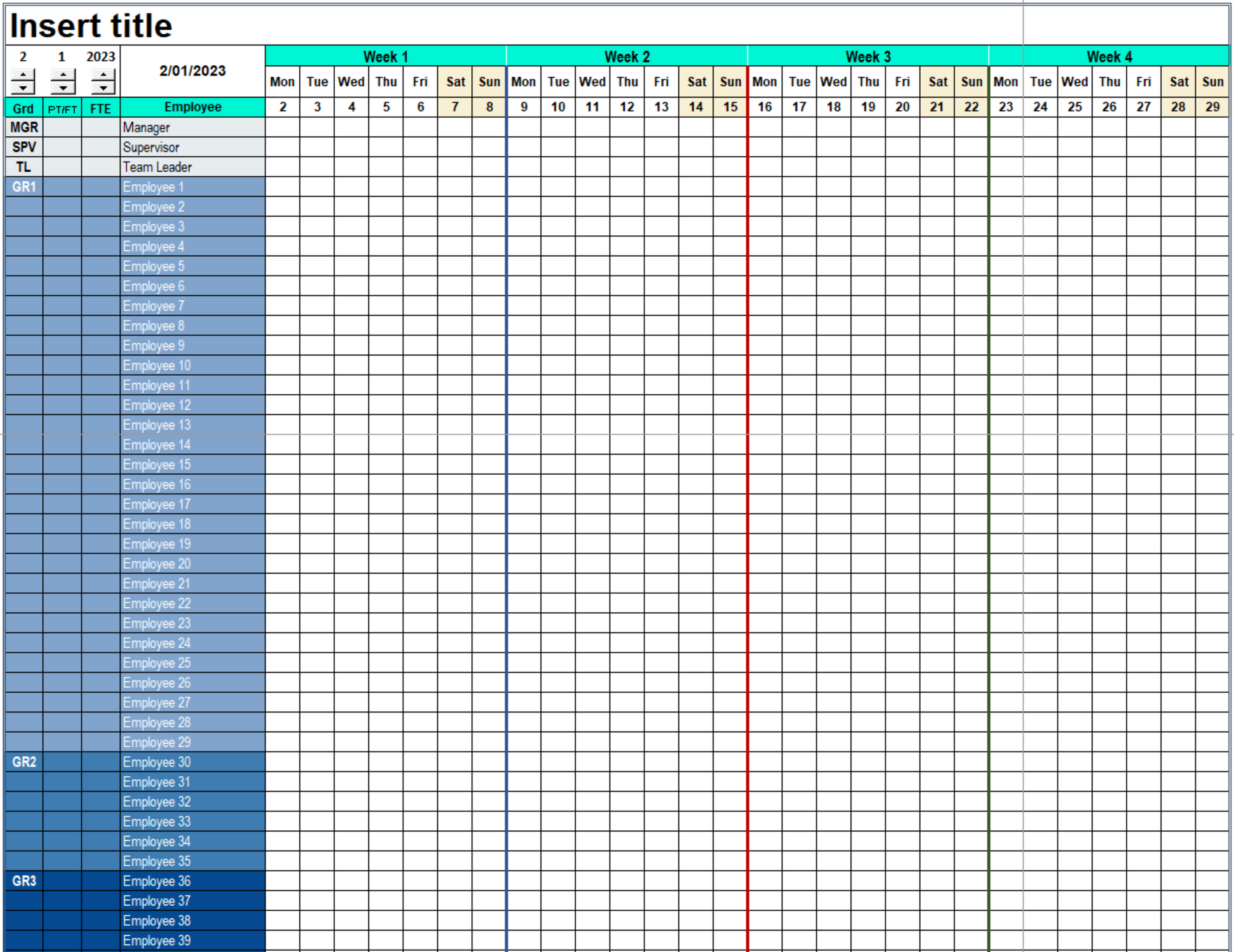Click the Week 3 header
The image size is (1234, 952).
pos(867,56)
